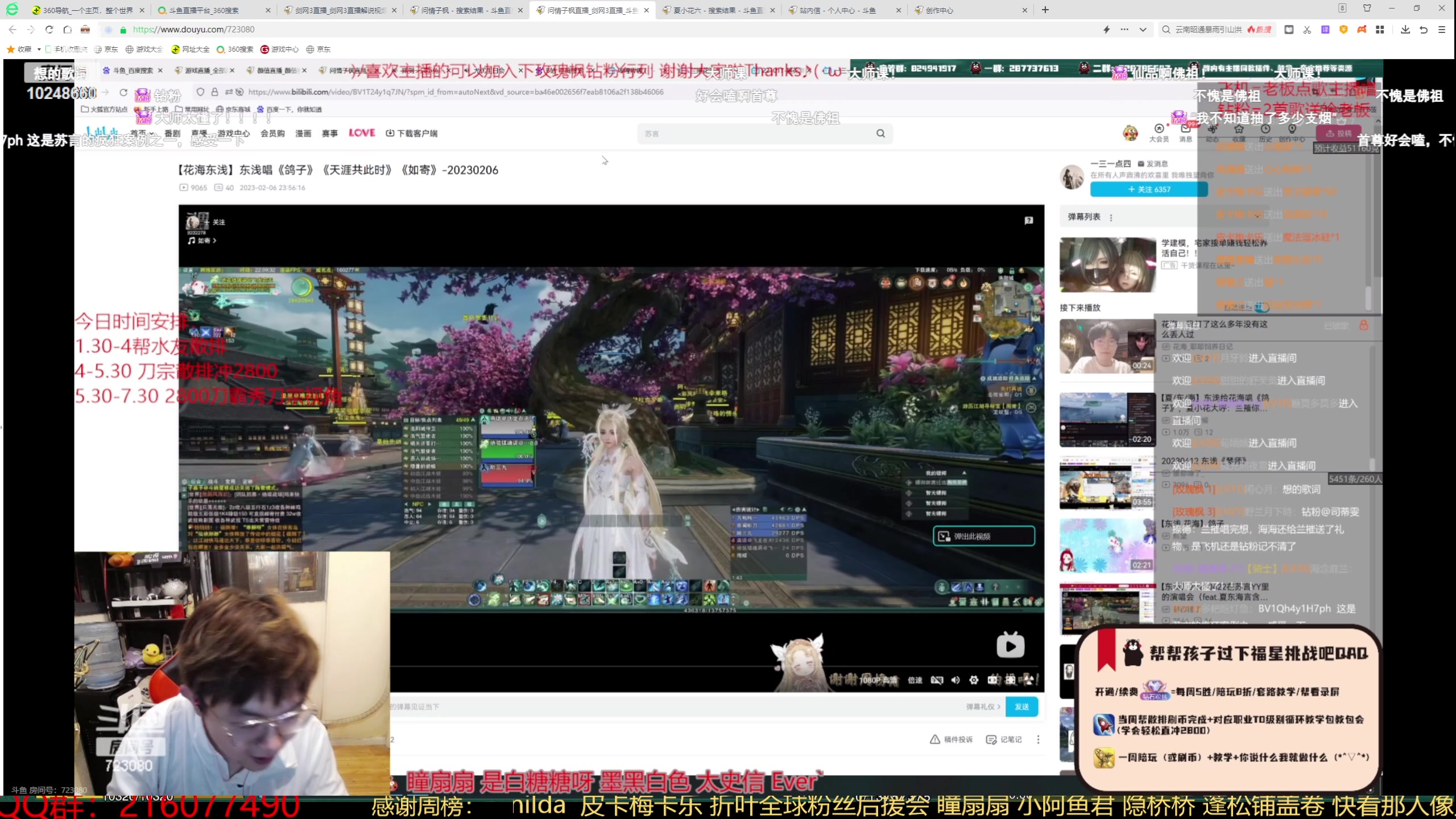Screen dimensions: 1456x819
Task: Open bilibili 赛事 nav item
Action: tap(330, 133)
